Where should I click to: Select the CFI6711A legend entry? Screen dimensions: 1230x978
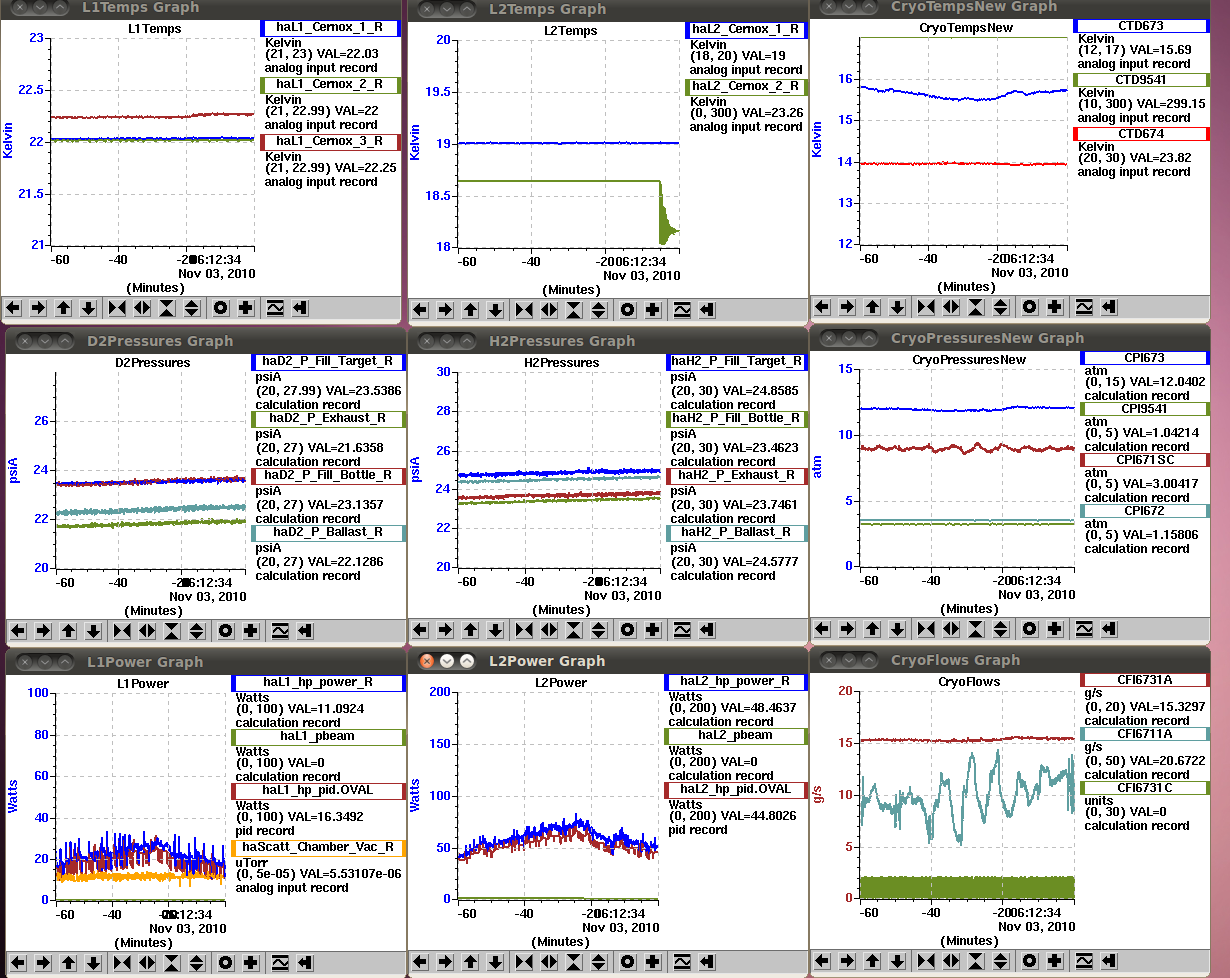[1145, 734]
